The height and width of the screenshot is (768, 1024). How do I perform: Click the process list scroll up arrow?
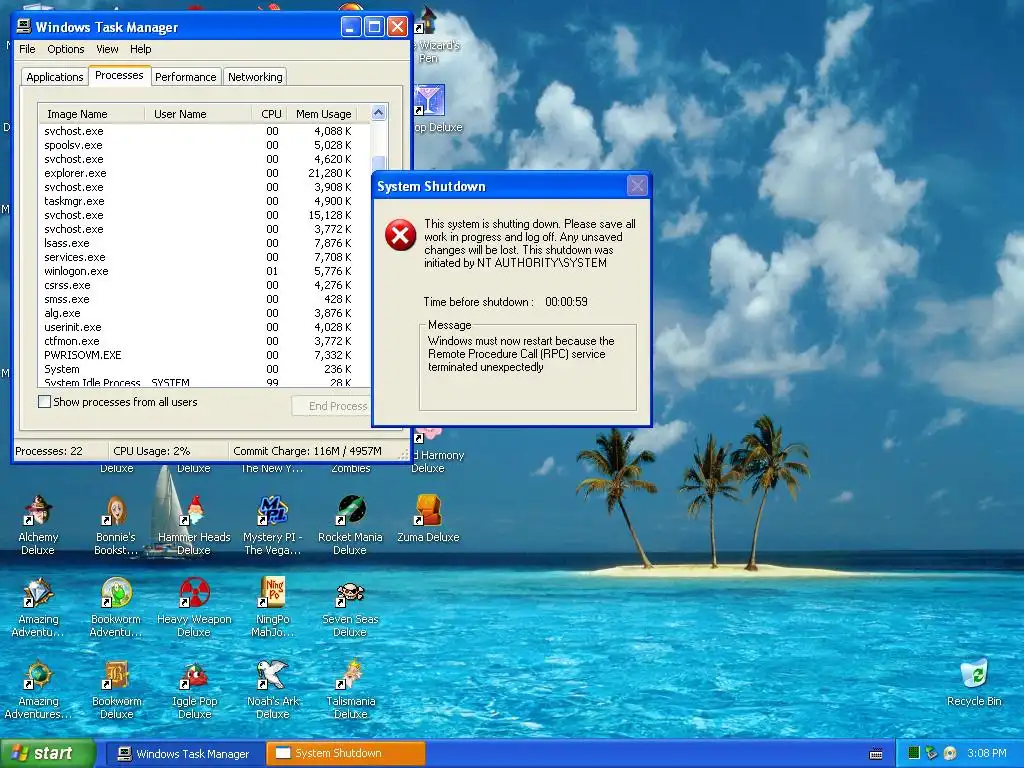tap(378, 113)
